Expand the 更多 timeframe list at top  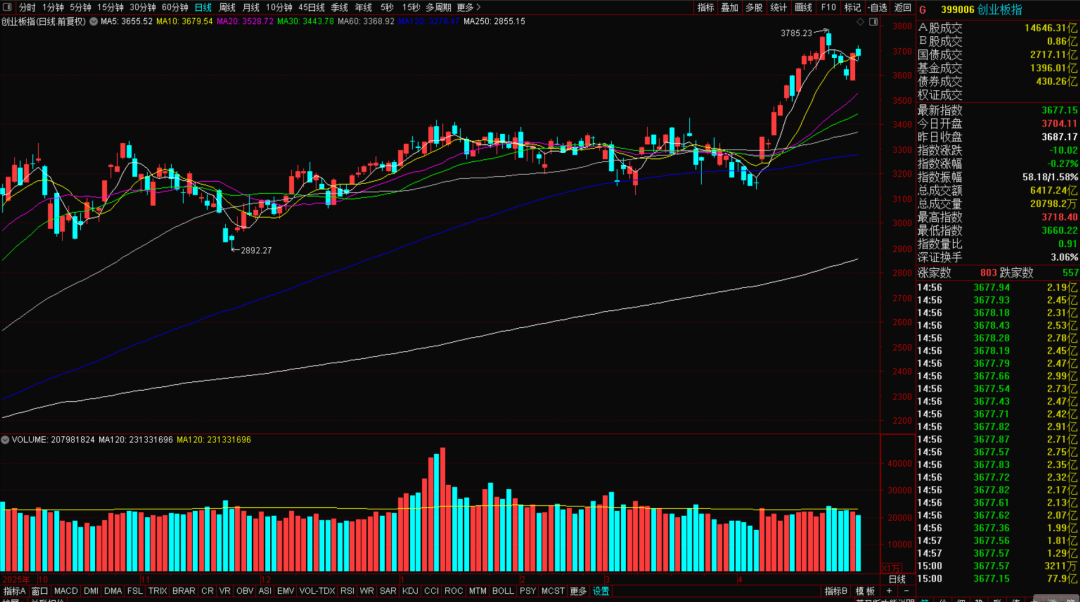click(466, 7)
